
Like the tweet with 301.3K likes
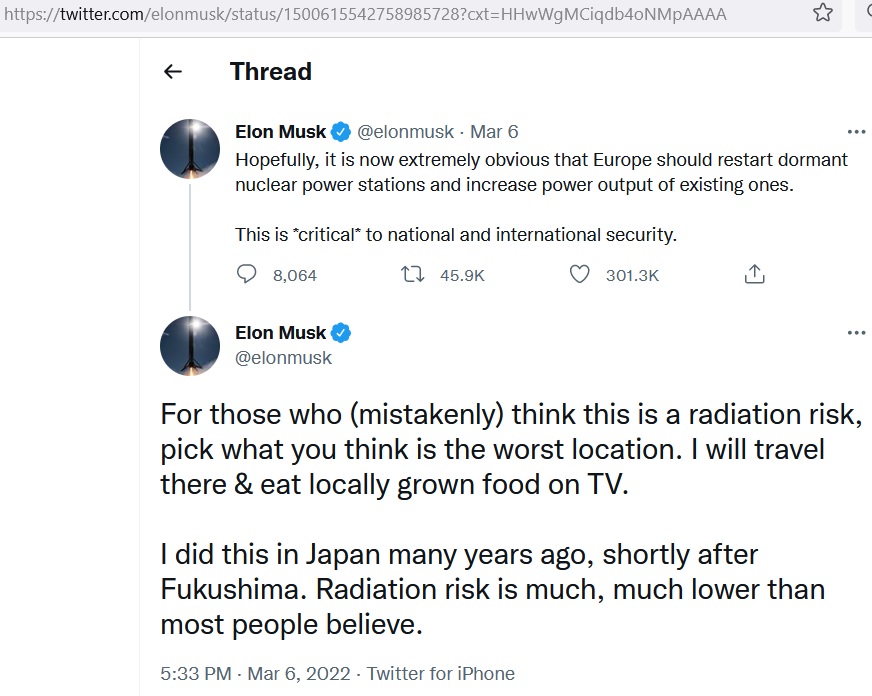click(579, 275)
